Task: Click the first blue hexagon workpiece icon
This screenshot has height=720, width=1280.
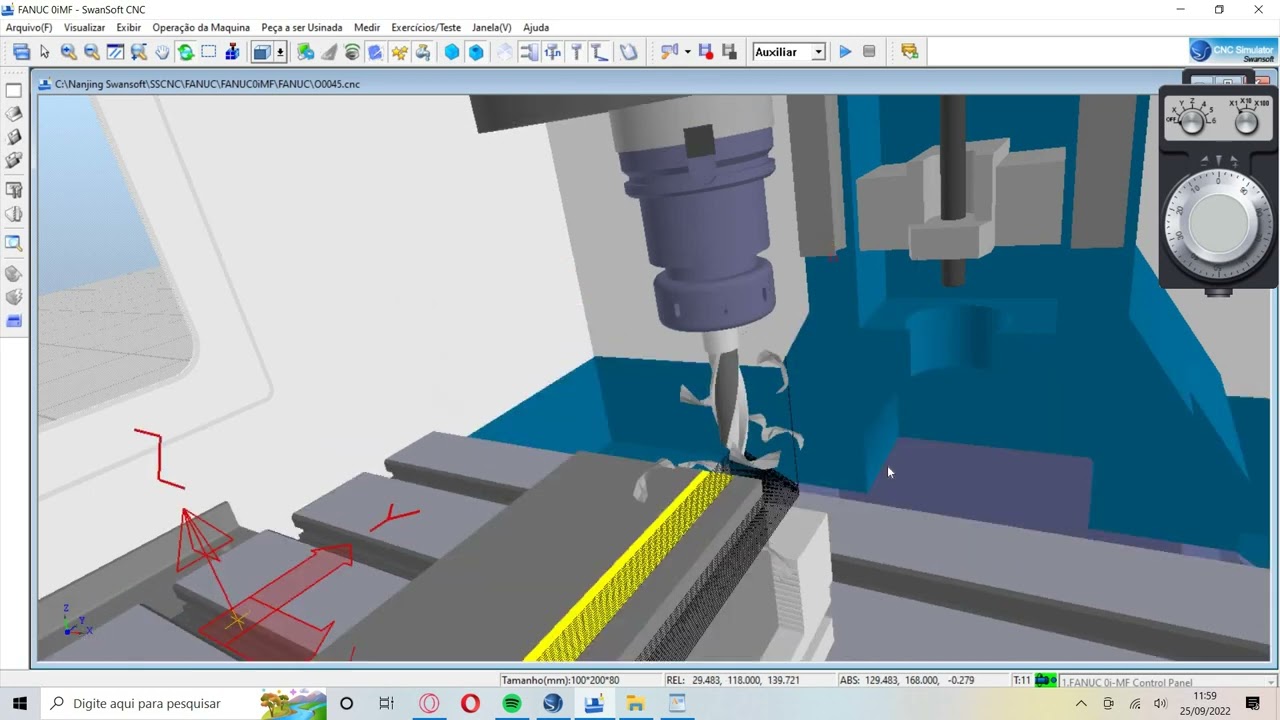Action: pyautogui.click(x=452, y=52)
